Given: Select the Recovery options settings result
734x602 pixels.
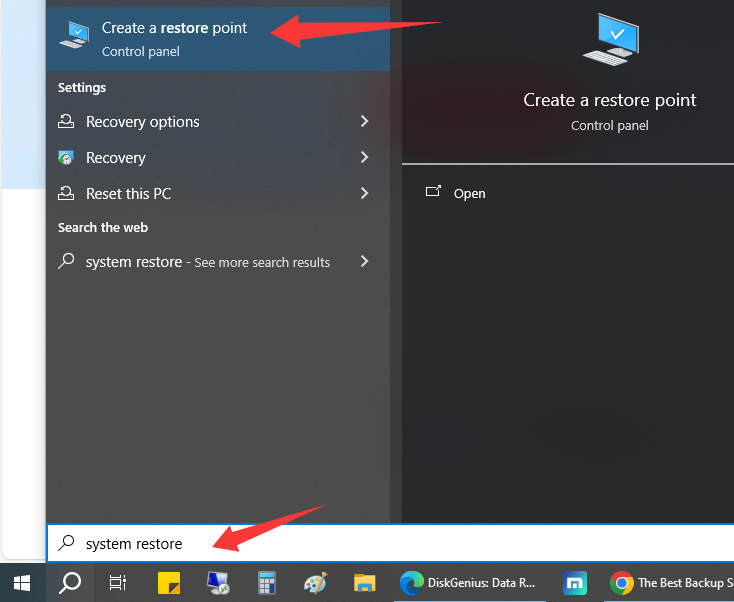Looking at the screenshot, I should tap(142, 122).
